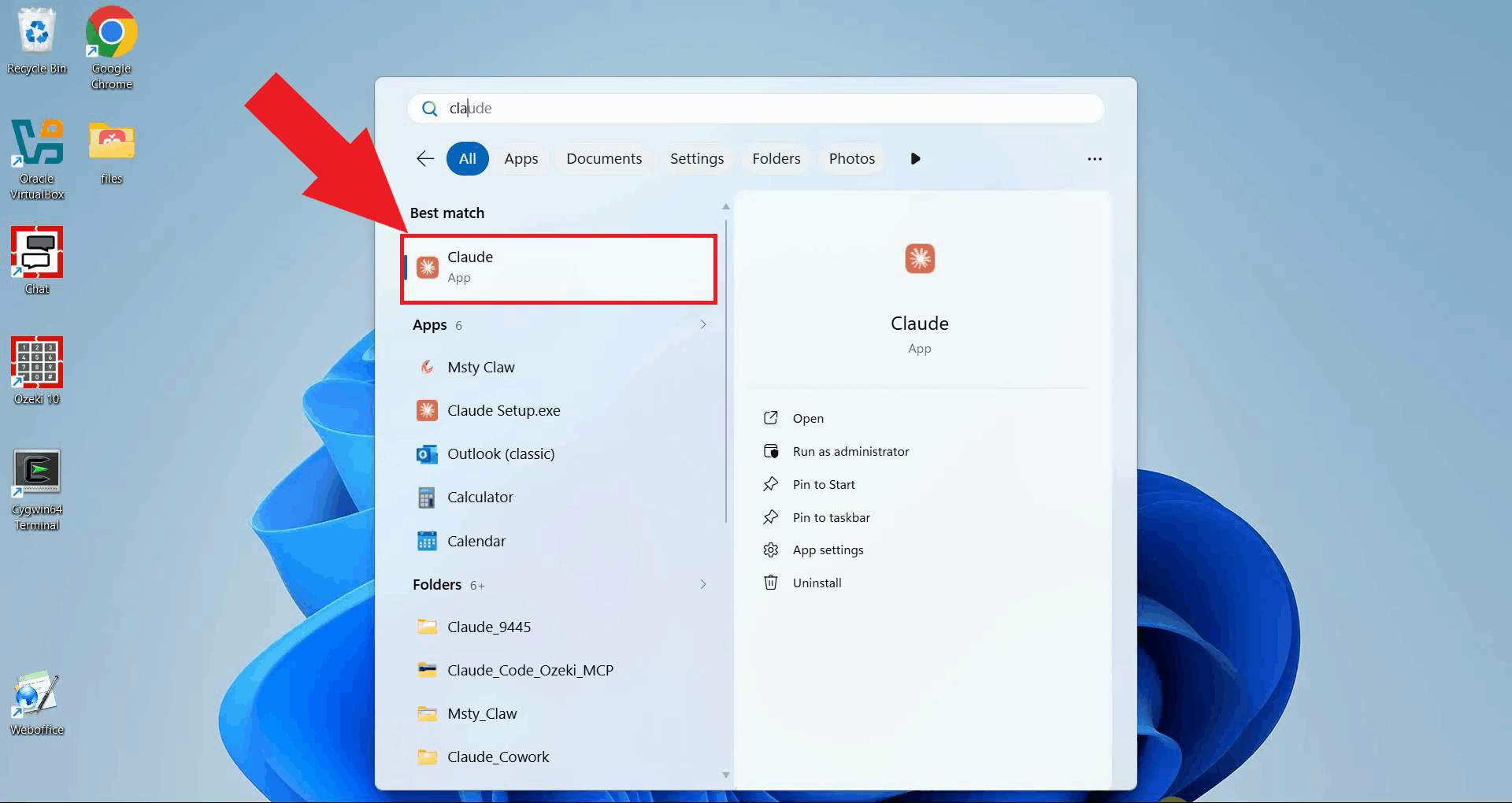The image size is (1512, 803).
Task: Click the Pin to Start pin icon
Action: [771, 484]
